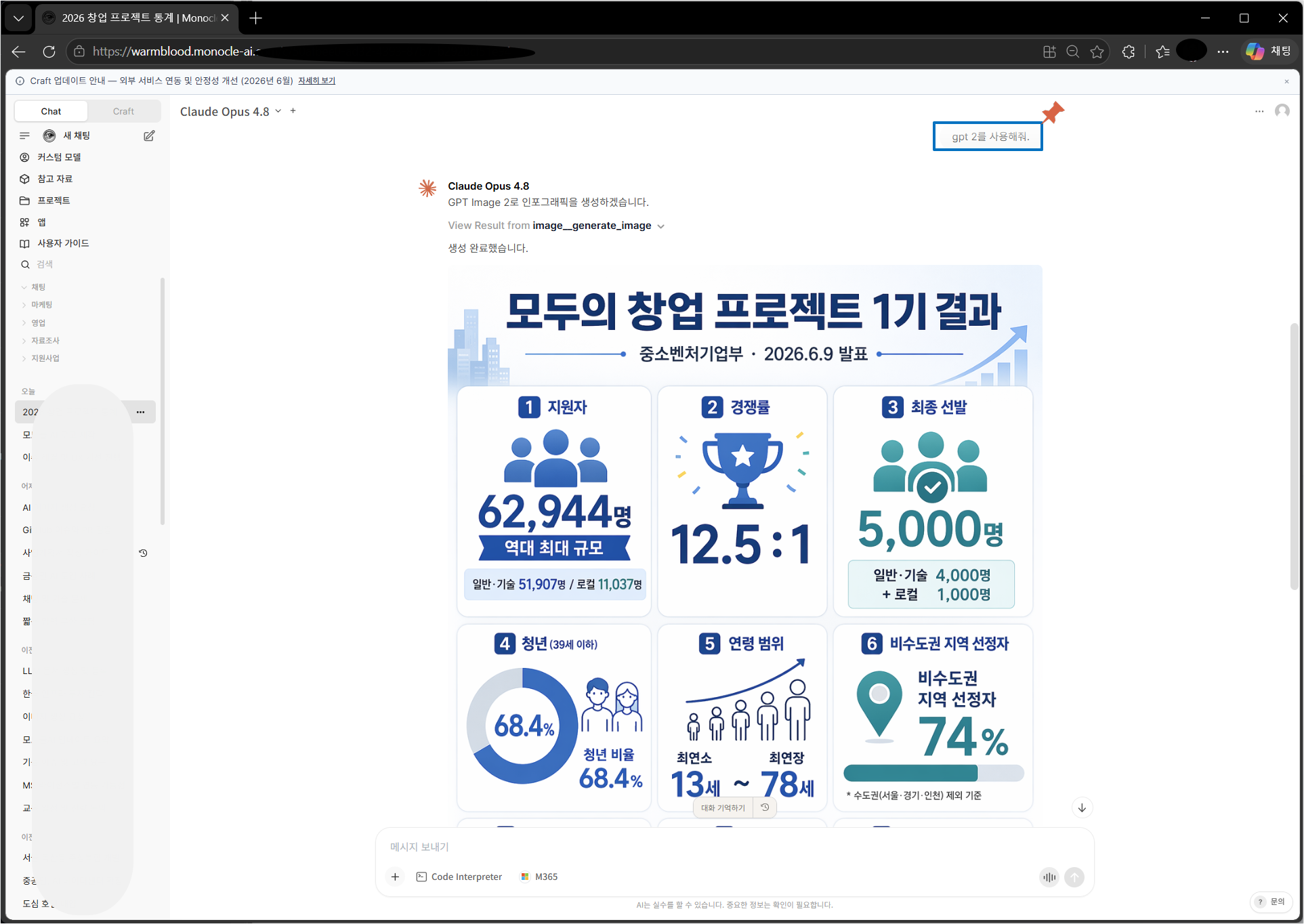Open the browser zoom magnifier icon
Viewport: 1304px width, 924px height.
(1073, 51)
